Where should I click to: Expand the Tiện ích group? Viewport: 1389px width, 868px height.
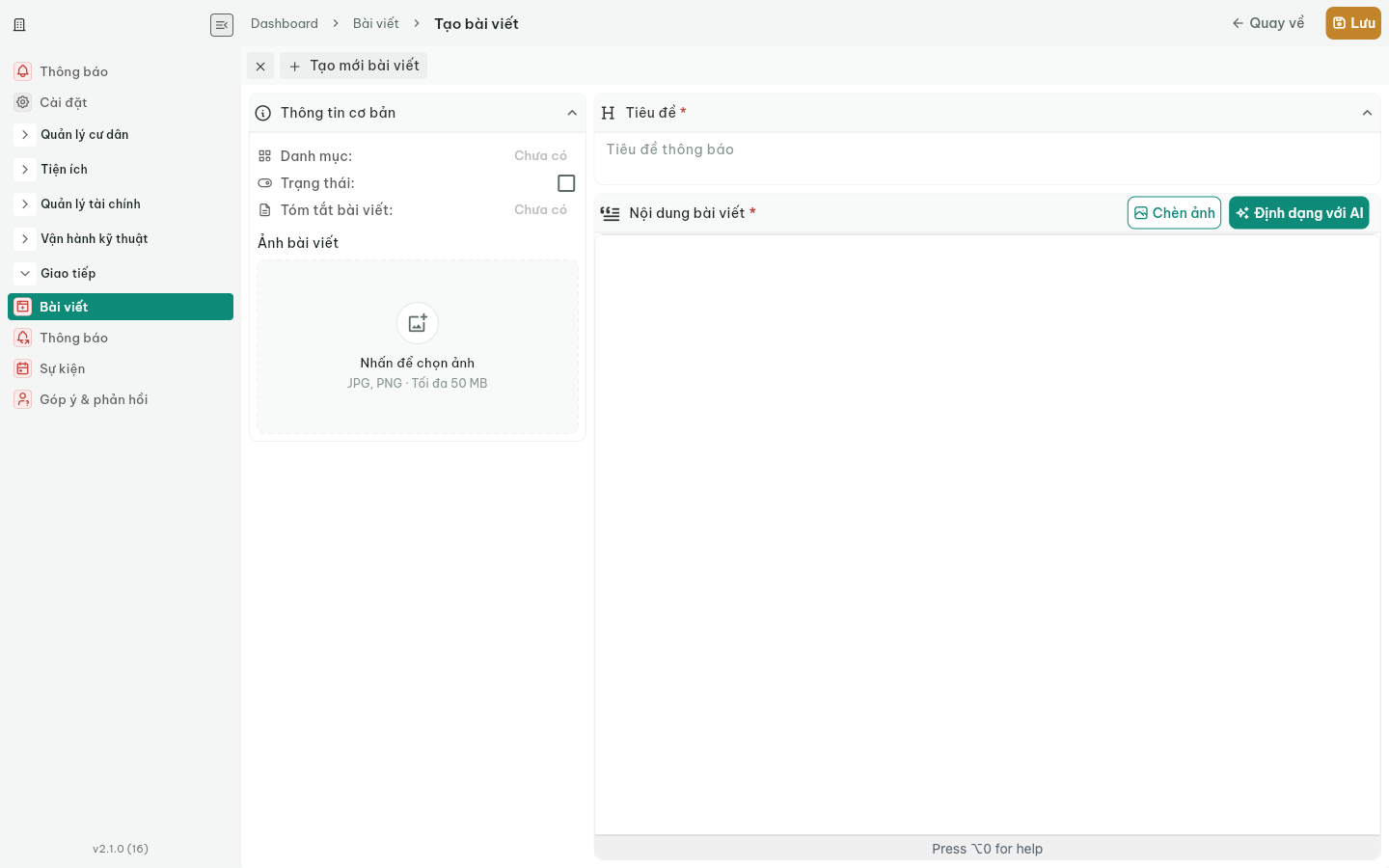tap(25, 170)
